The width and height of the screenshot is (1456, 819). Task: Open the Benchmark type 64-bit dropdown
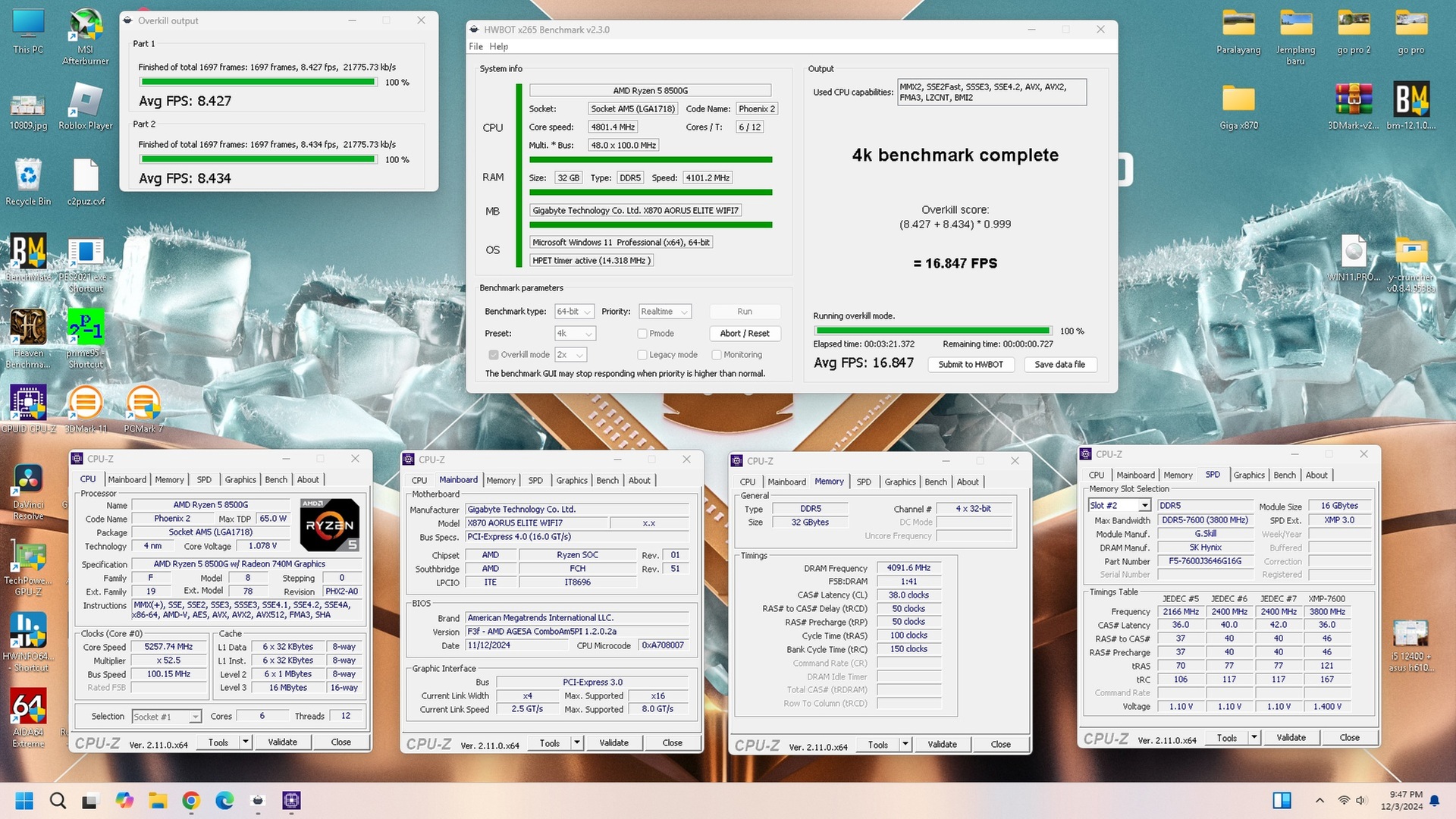coord(573,312)
